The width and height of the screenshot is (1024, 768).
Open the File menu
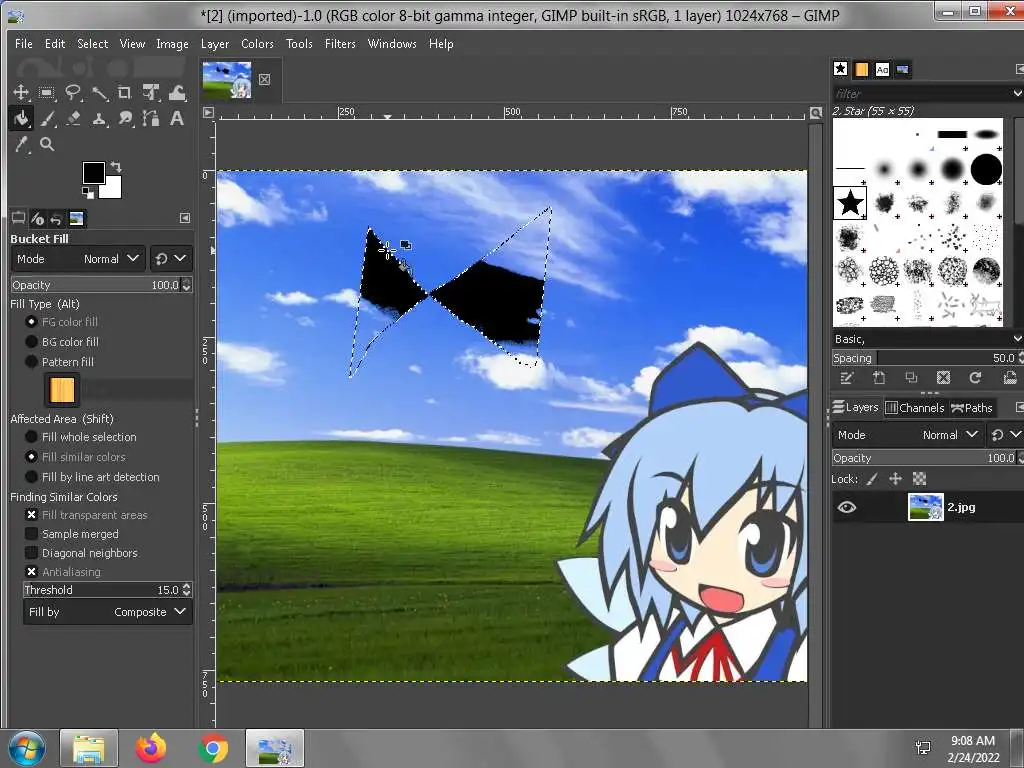(24, 44)
